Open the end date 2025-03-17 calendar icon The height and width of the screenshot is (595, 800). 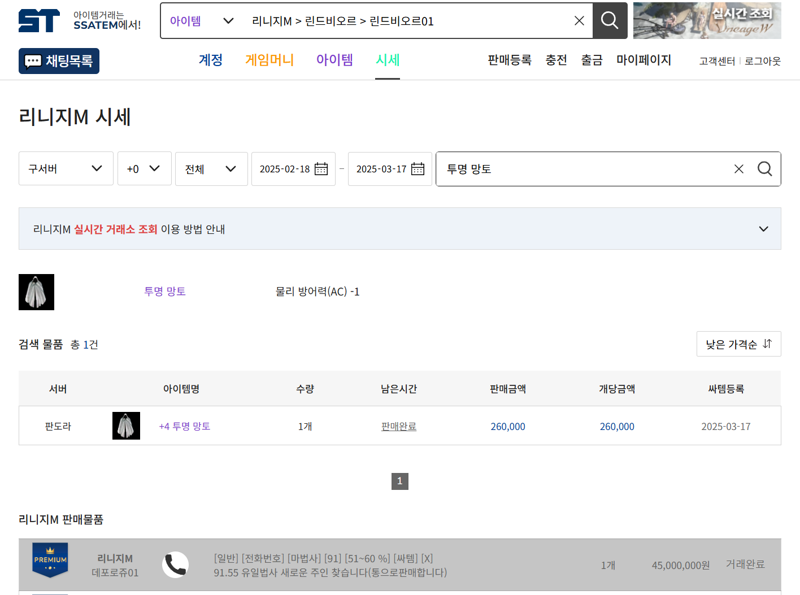pos(418,168)
